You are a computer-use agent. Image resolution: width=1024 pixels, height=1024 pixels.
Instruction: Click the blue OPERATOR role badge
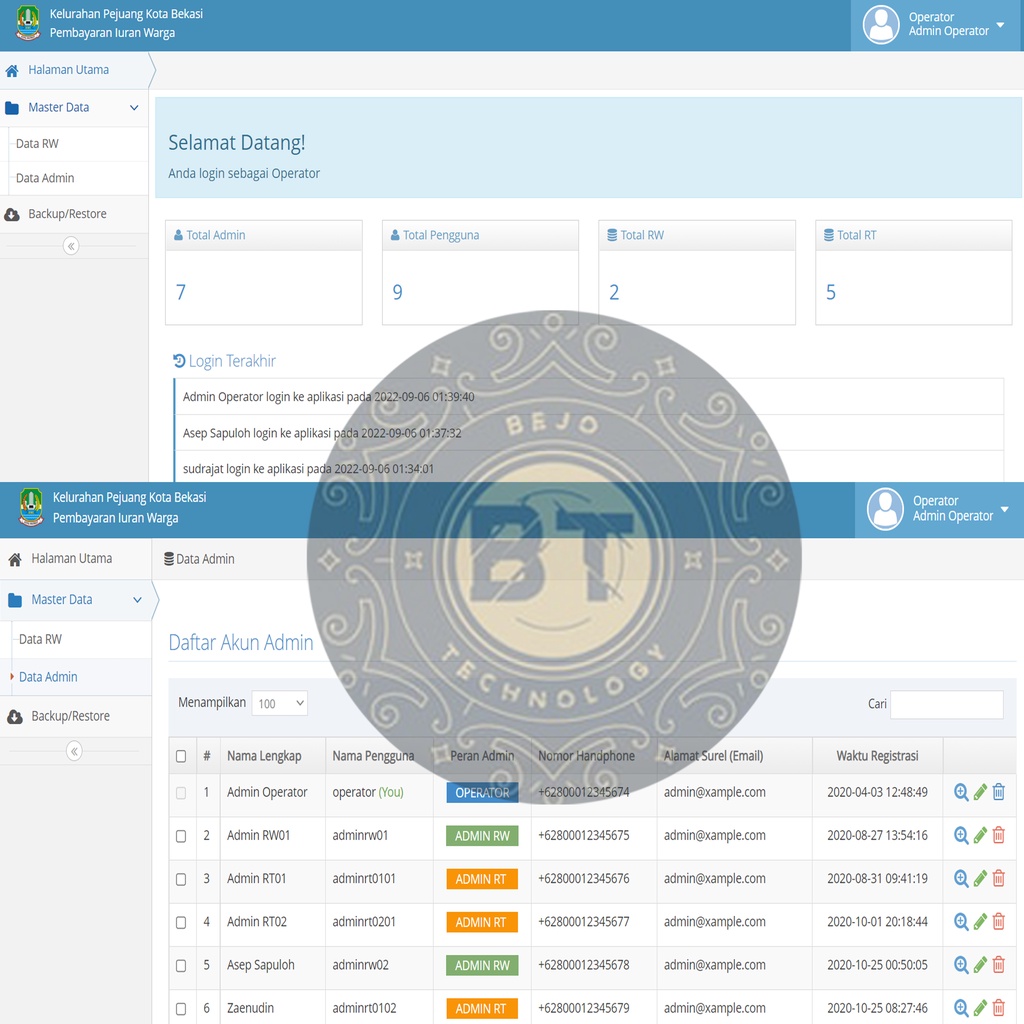[x=482, y=793]
